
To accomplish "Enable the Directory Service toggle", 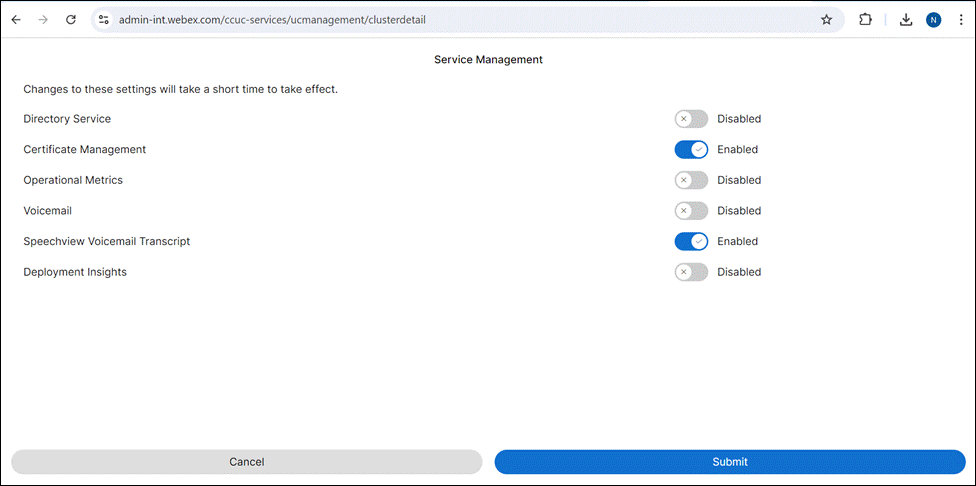I will (691, 119).
